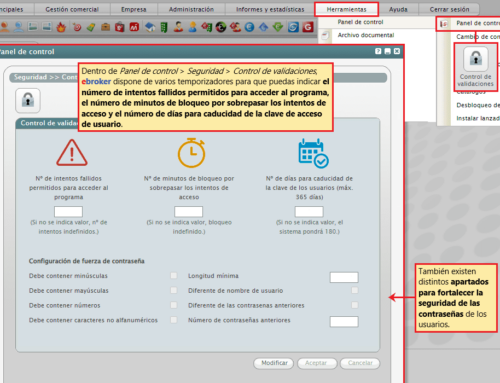The height and width of the screenshot is (383, 500).
Task: Tick Diferente de las contraseñas anteriores checkbox
Action: [x=355, y=305]
